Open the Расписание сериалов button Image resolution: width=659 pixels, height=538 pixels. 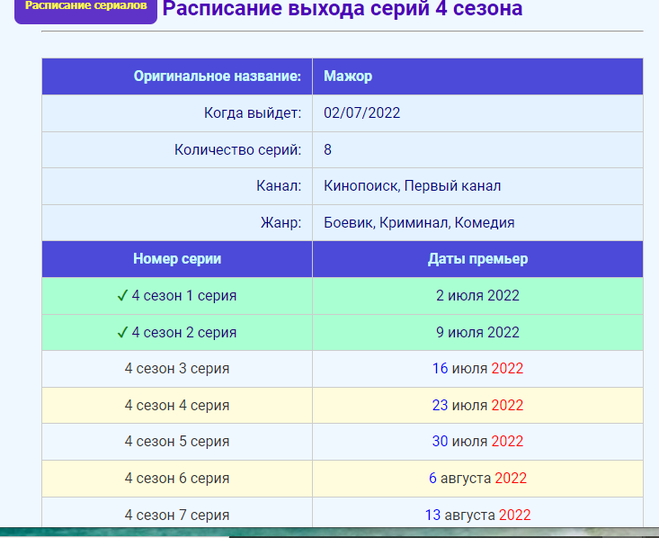86,10
